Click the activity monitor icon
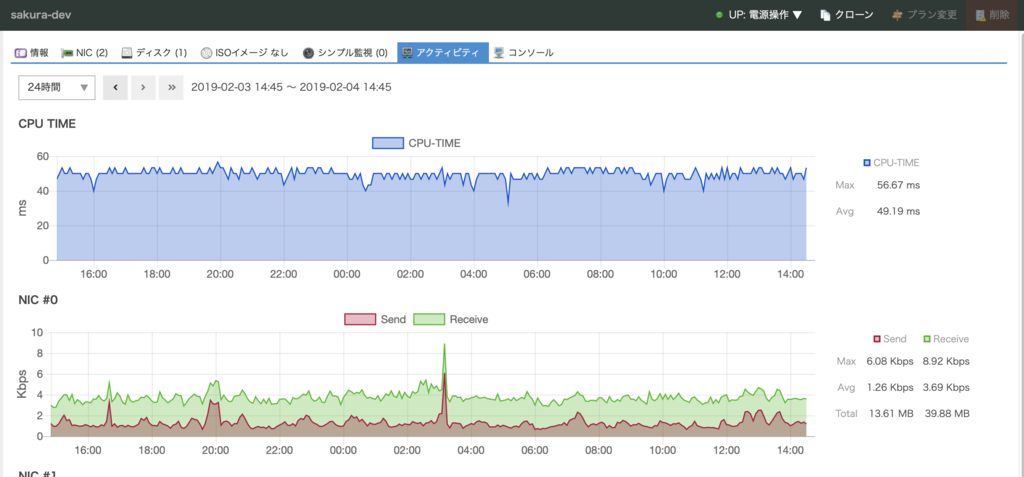 pos(406,53)
